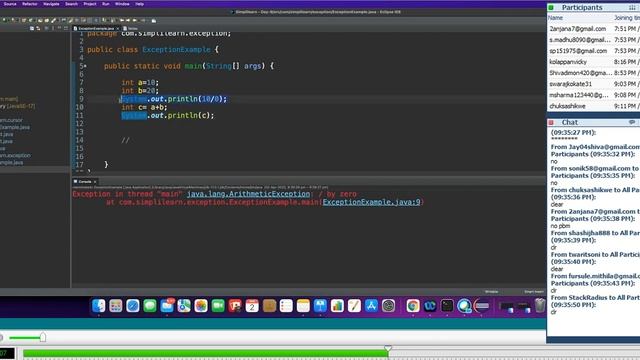Open Reminders from the dock

pyautogui.click(x=286, y=305)
